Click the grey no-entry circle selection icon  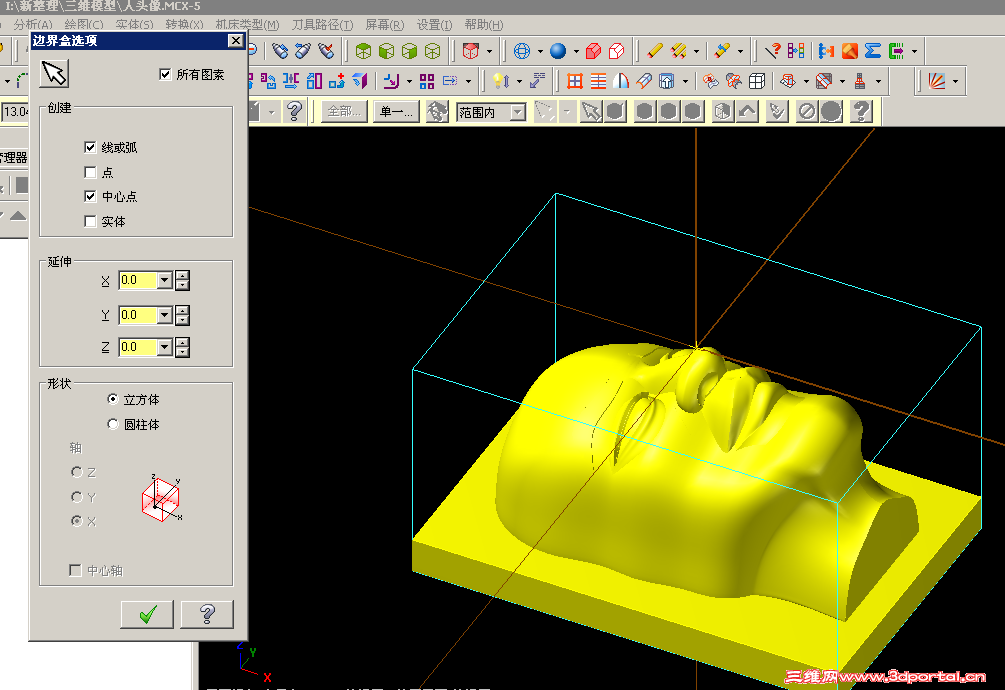[807, 111]
